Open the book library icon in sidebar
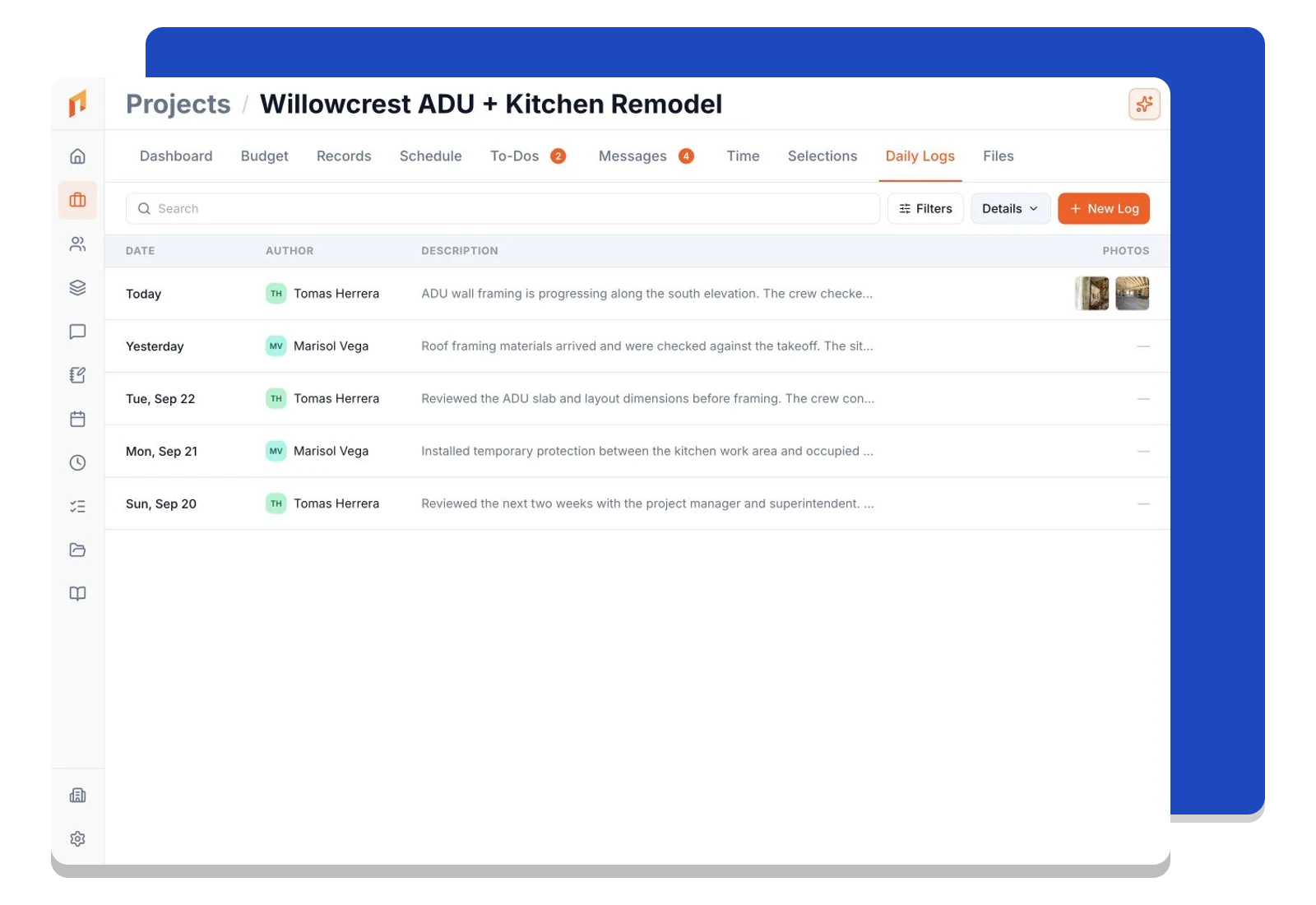 (77, 593)
